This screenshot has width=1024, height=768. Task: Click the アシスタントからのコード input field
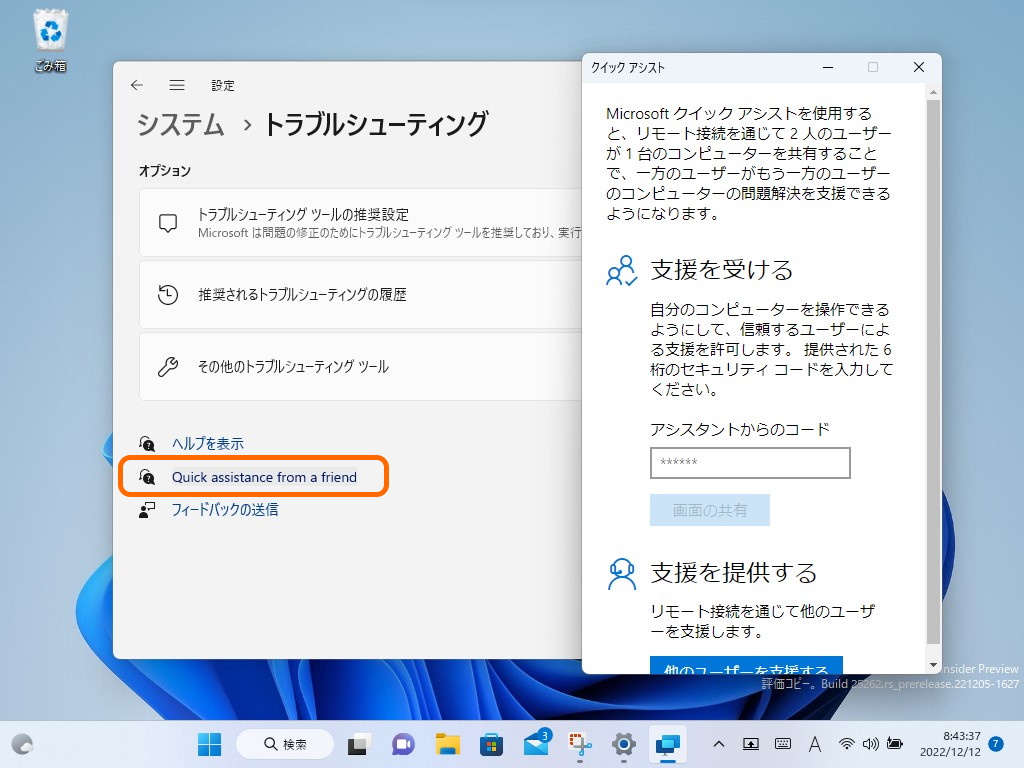click(x=750, y=463)
